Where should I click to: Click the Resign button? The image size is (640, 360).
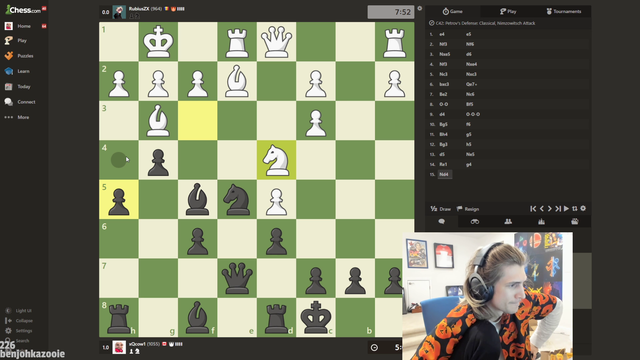click(468, 209)
